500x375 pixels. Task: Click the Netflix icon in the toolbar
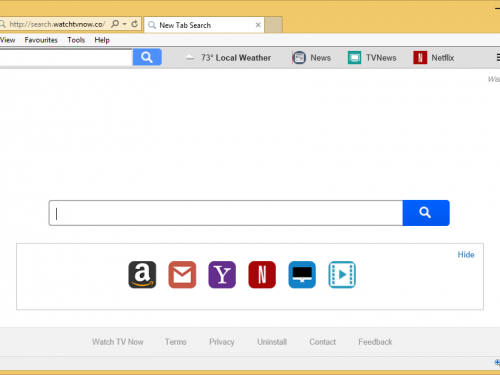[420, 58]
